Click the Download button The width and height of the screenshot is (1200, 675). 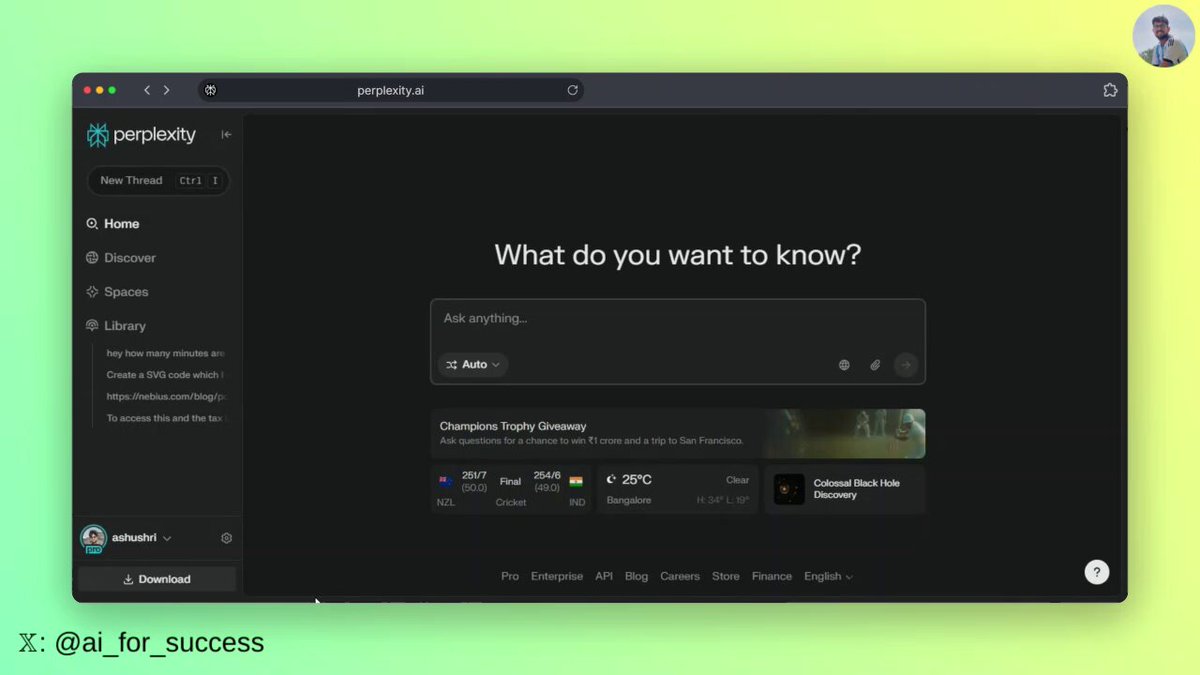tap(156, 578)
